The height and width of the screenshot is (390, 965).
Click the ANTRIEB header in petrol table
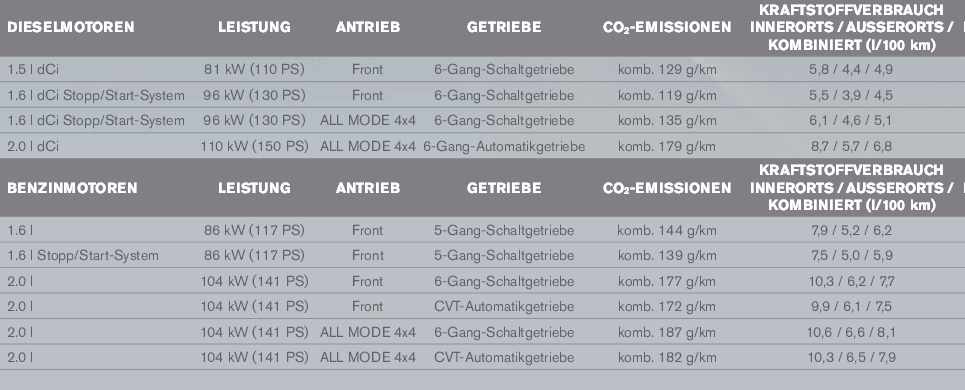tap(368, 188)
